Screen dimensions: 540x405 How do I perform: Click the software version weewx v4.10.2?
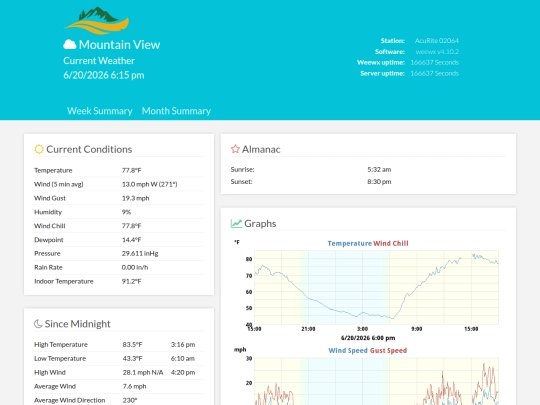[437, 52]
